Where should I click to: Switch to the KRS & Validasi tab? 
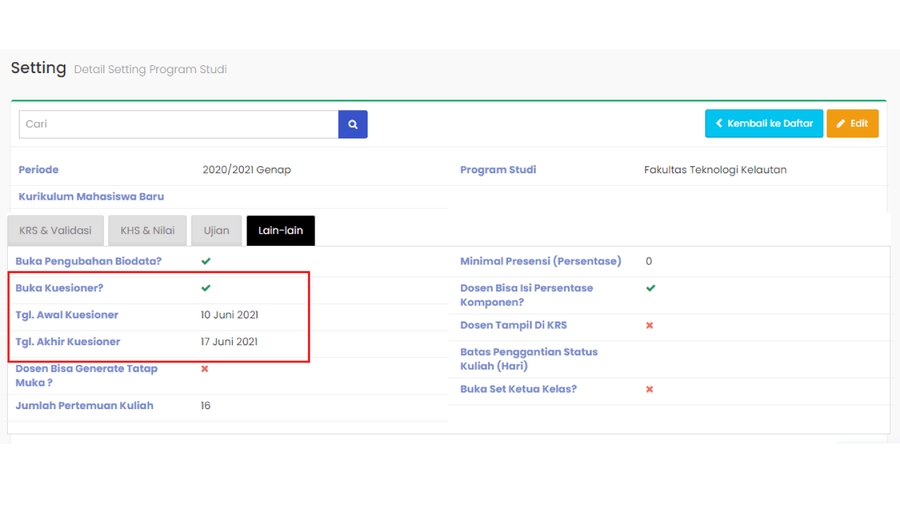pos(56,231)
